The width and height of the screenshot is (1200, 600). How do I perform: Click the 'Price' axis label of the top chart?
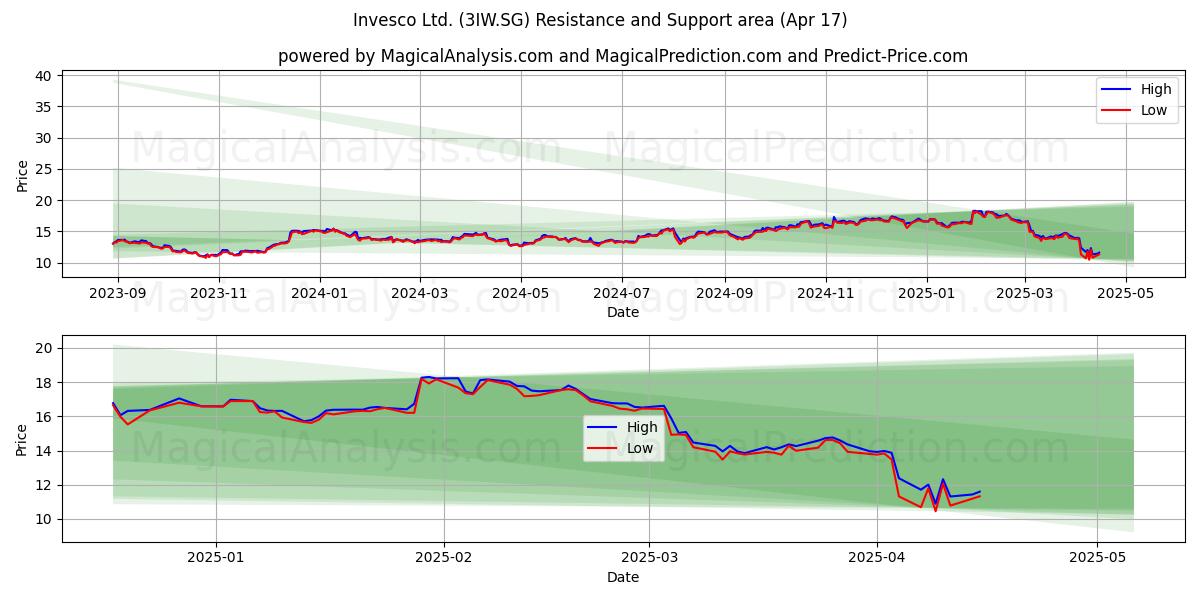(x=22, y=175)
